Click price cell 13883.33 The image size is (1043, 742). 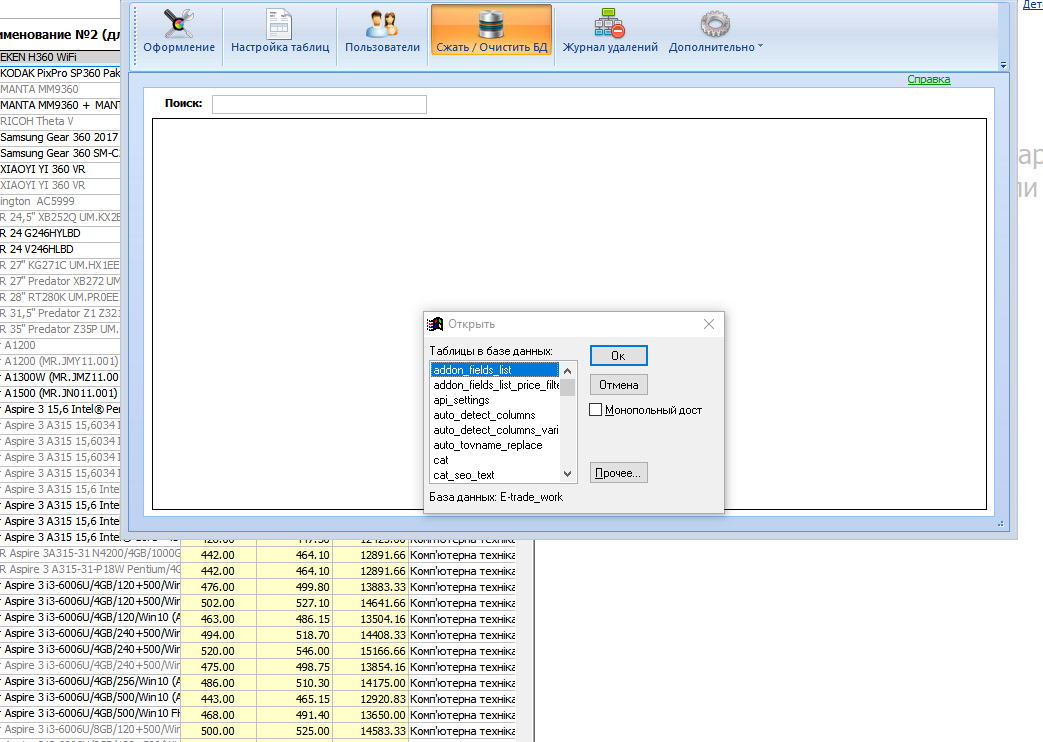tap(371, 587)
